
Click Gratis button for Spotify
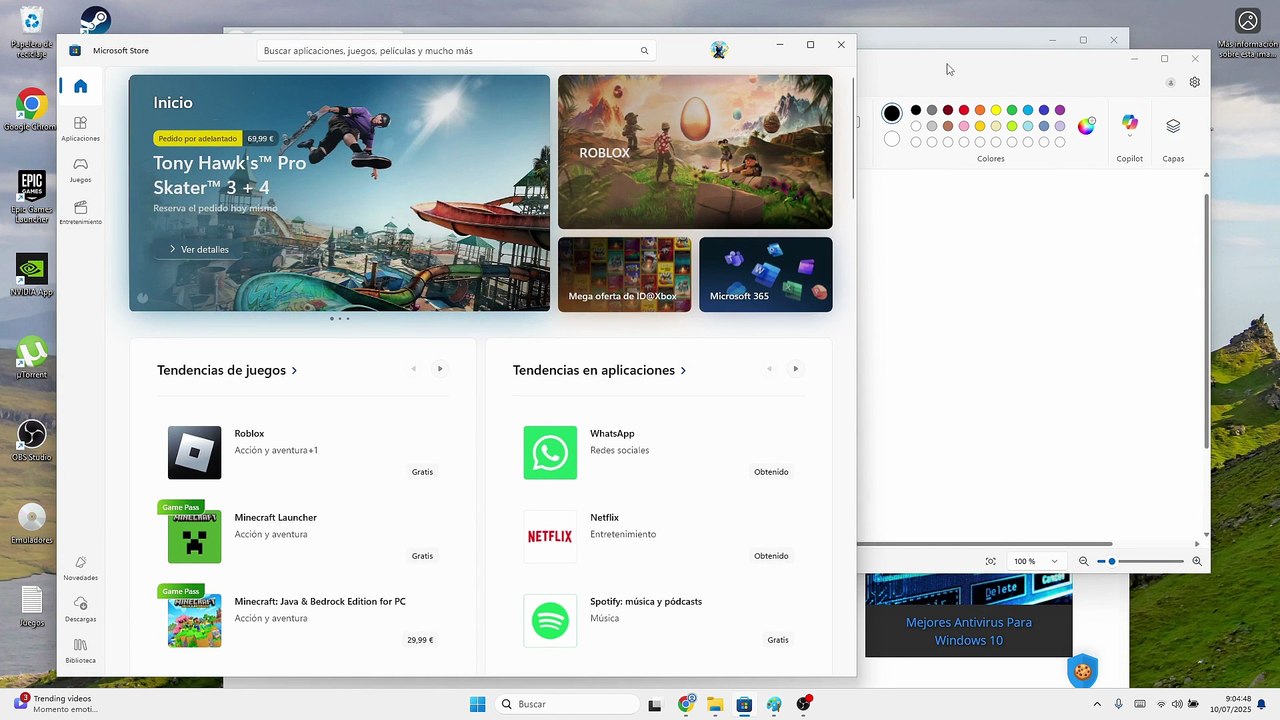(x=778, y=640)
